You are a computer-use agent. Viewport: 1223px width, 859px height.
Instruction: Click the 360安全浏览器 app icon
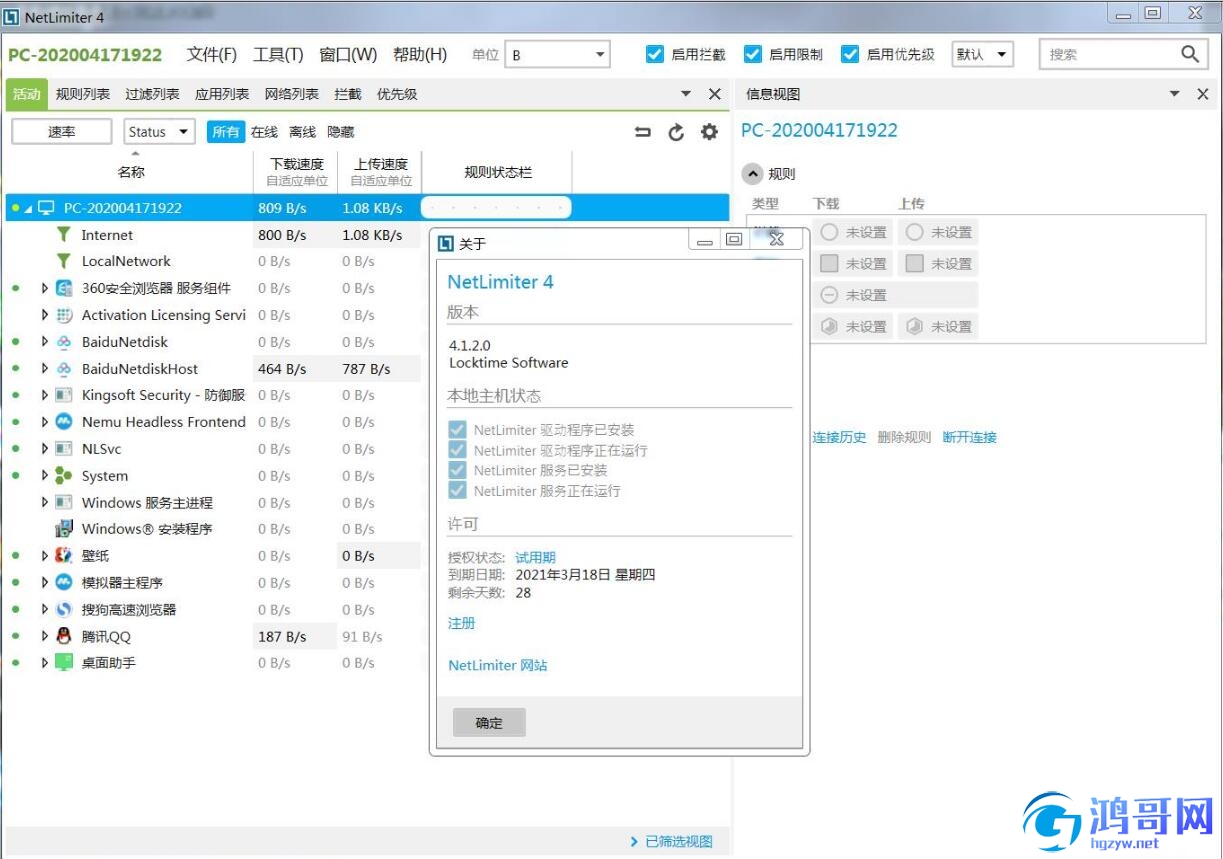64,288
